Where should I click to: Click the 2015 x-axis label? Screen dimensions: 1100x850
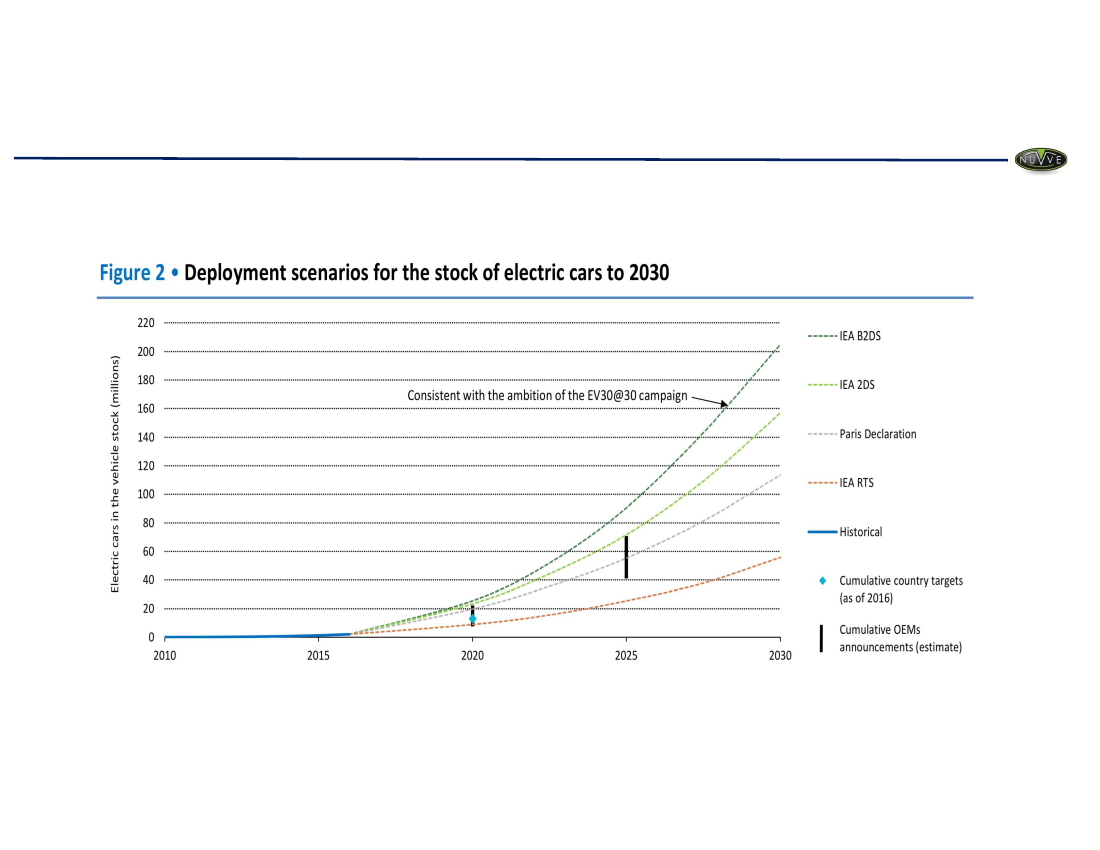pos(318,655)
